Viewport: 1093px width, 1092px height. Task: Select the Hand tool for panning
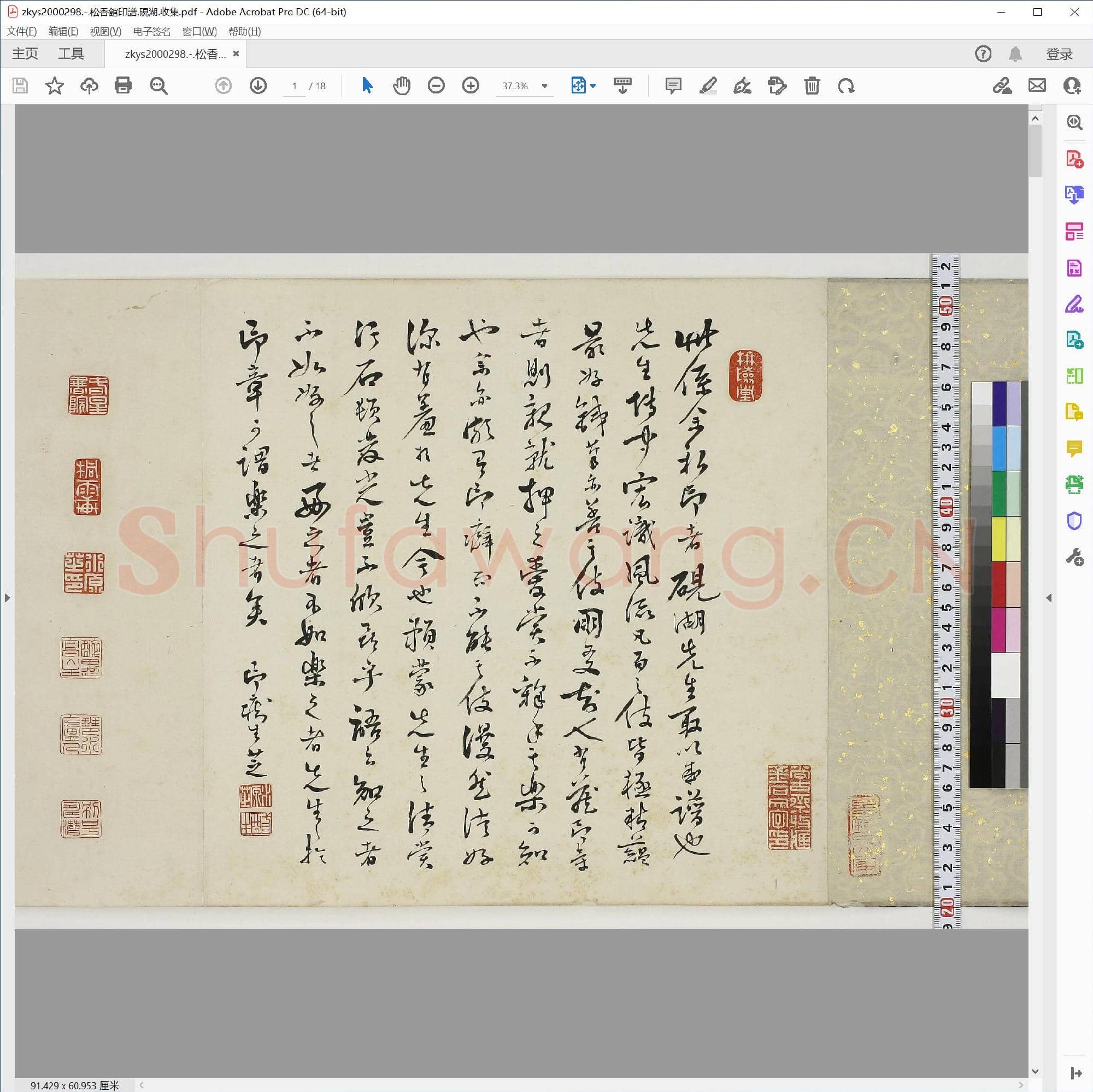402,86
